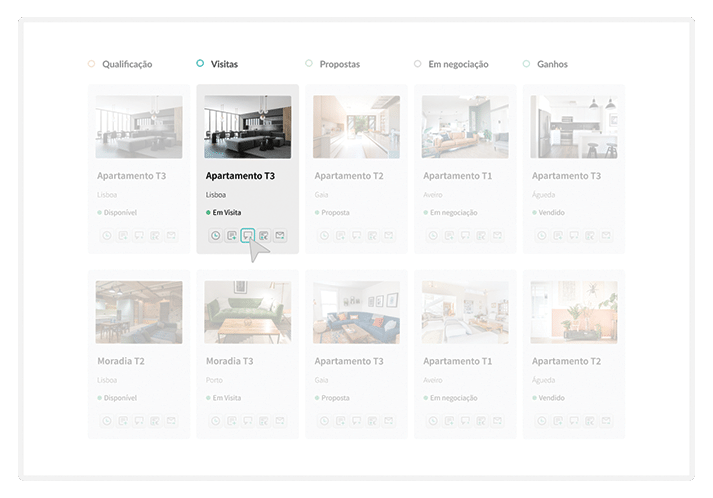Switch to the Visitas stage tab

[224, 64]
